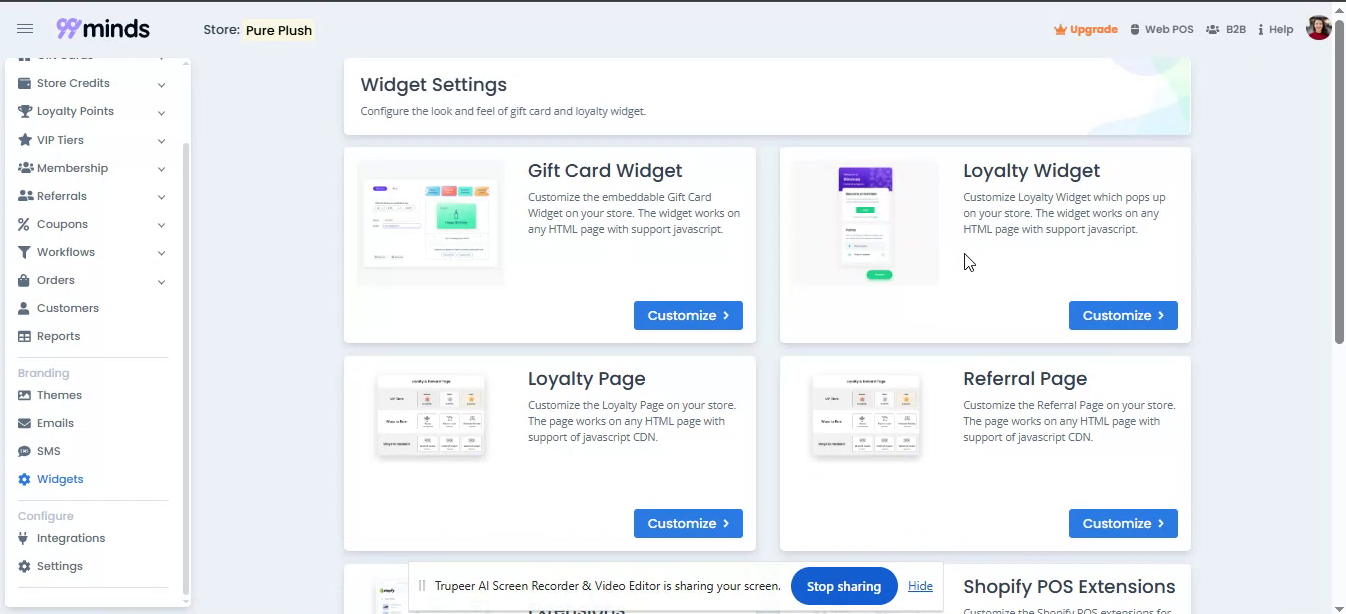Expand the Coupons submenu arrow
The height and width of the screenshot is (614, 1346).
tap(161, 225)
